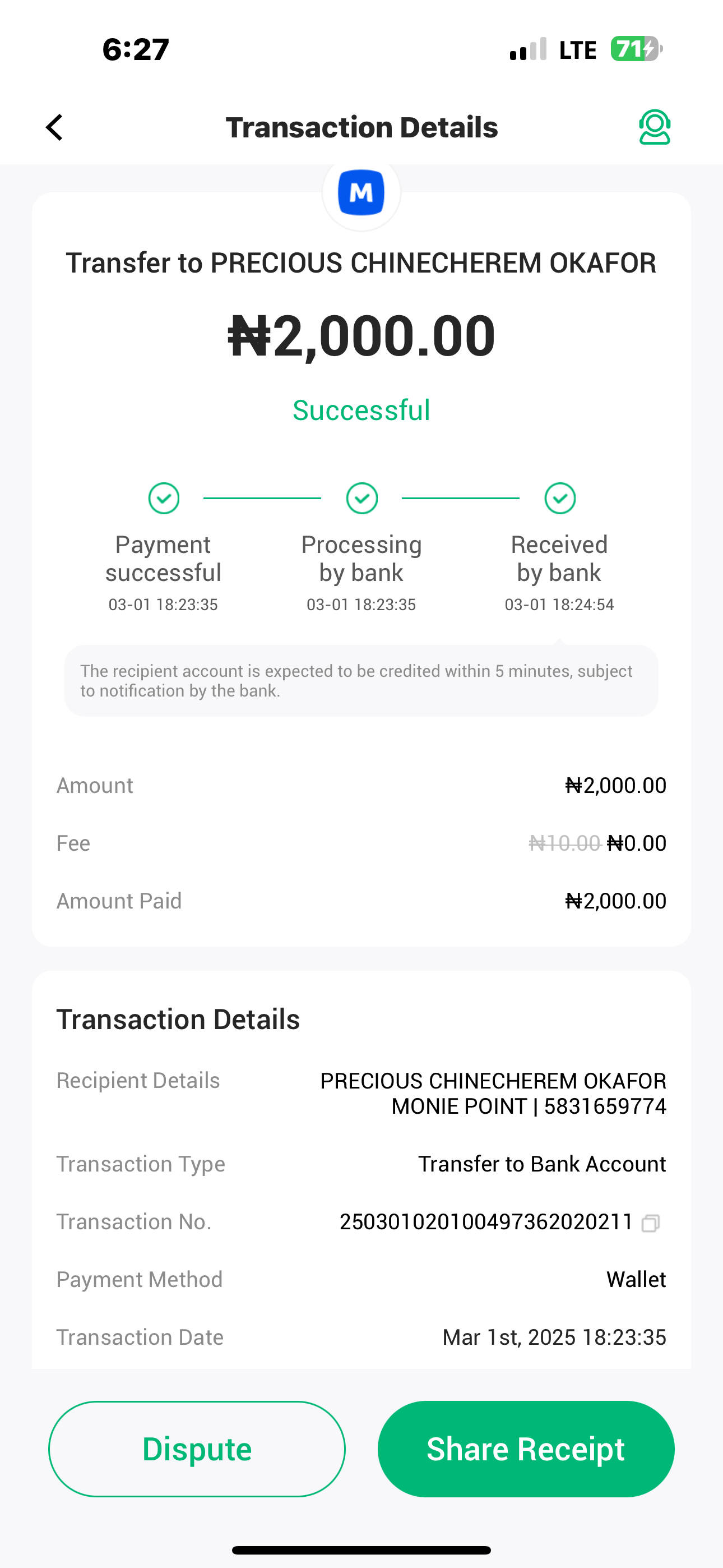The image size is (723, 1568).
Task: Tap the Processing by bank checkmark
Action: tap(361, 499)
